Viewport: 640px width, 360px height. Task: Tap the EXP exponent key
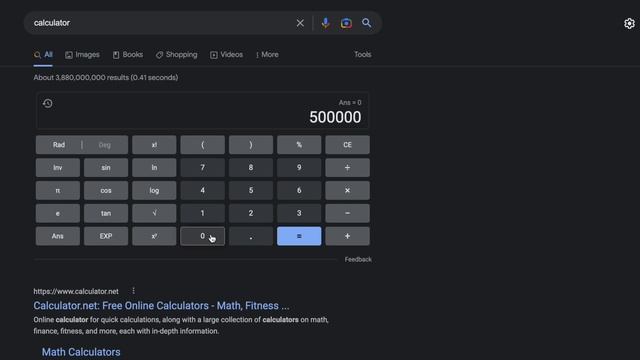pyautogui.click(x=106, y=236)
